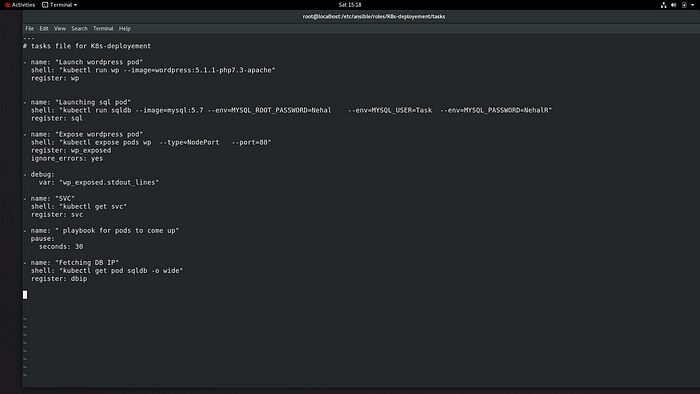The height and width of the screenshot is (394, 700).
Task: Click the window title root@localhost path
Action: click(x=374, y=17)
